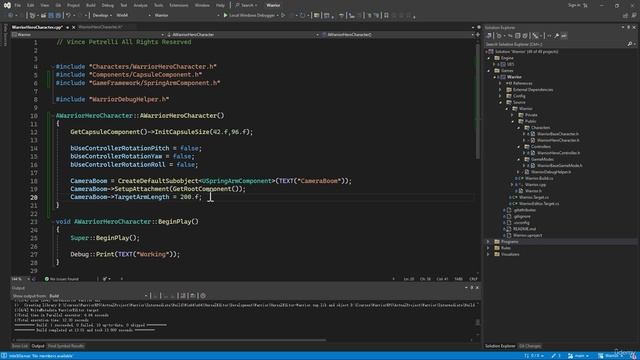Open the Build menu

coord(91,5)
